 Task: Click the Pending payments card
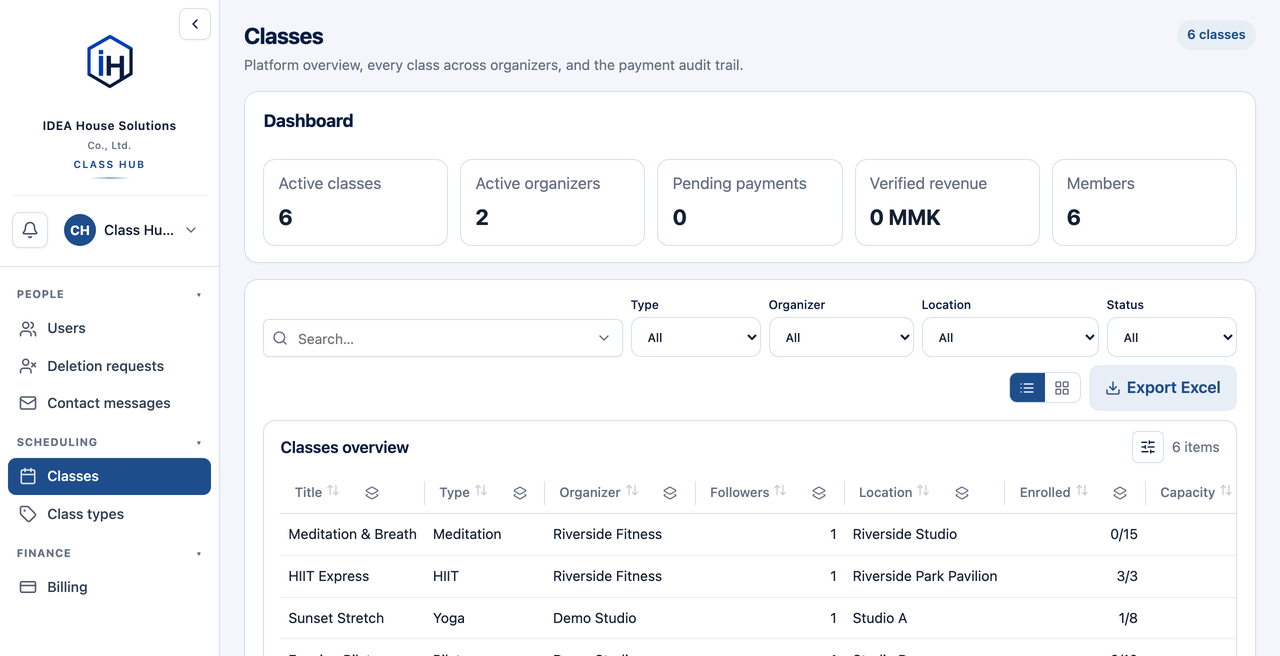tap(749, 202)
